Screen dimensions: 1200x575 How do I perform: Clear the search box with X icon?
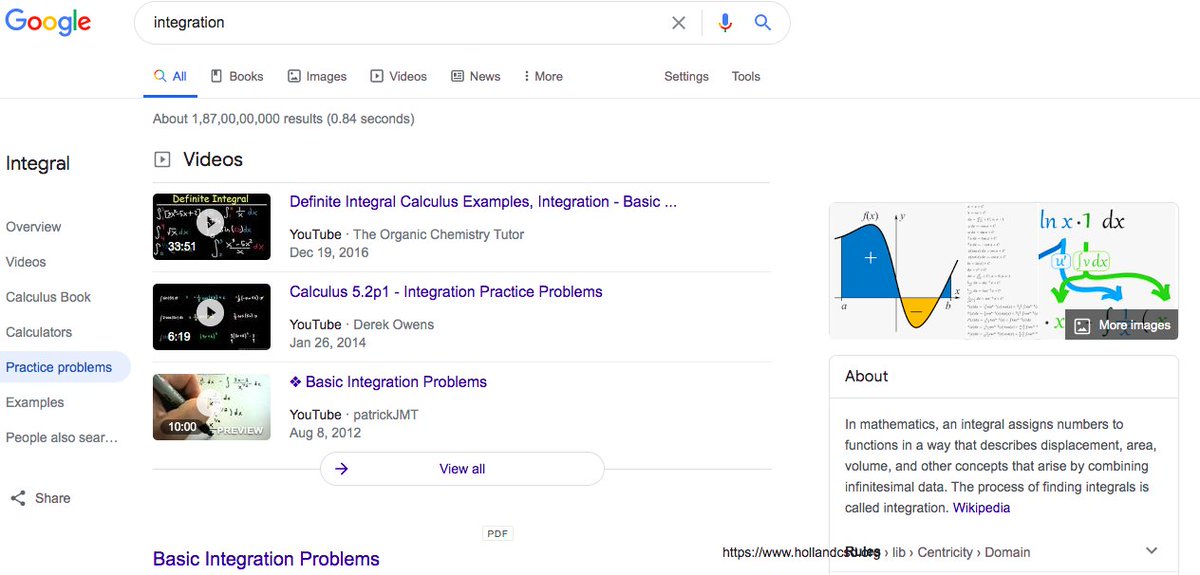pyautogui.click(x=679, y=23)
